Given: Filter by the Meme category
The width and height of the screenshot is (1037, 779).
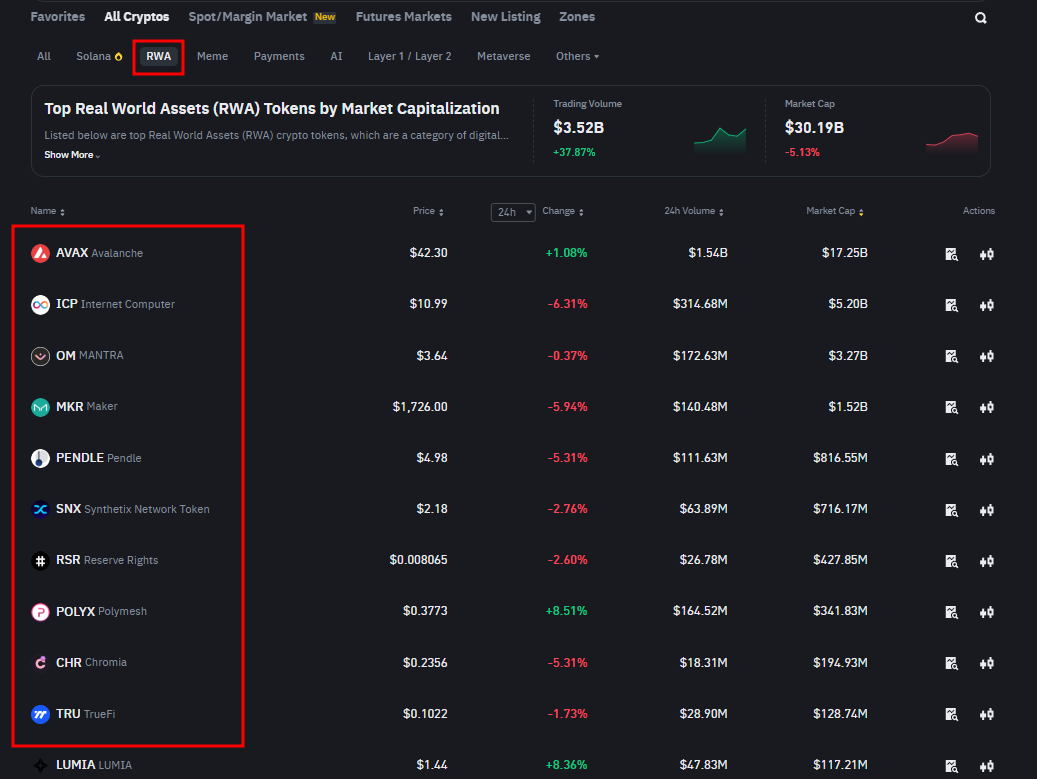Looking at the screenshot, I should (x=212, y=56).
